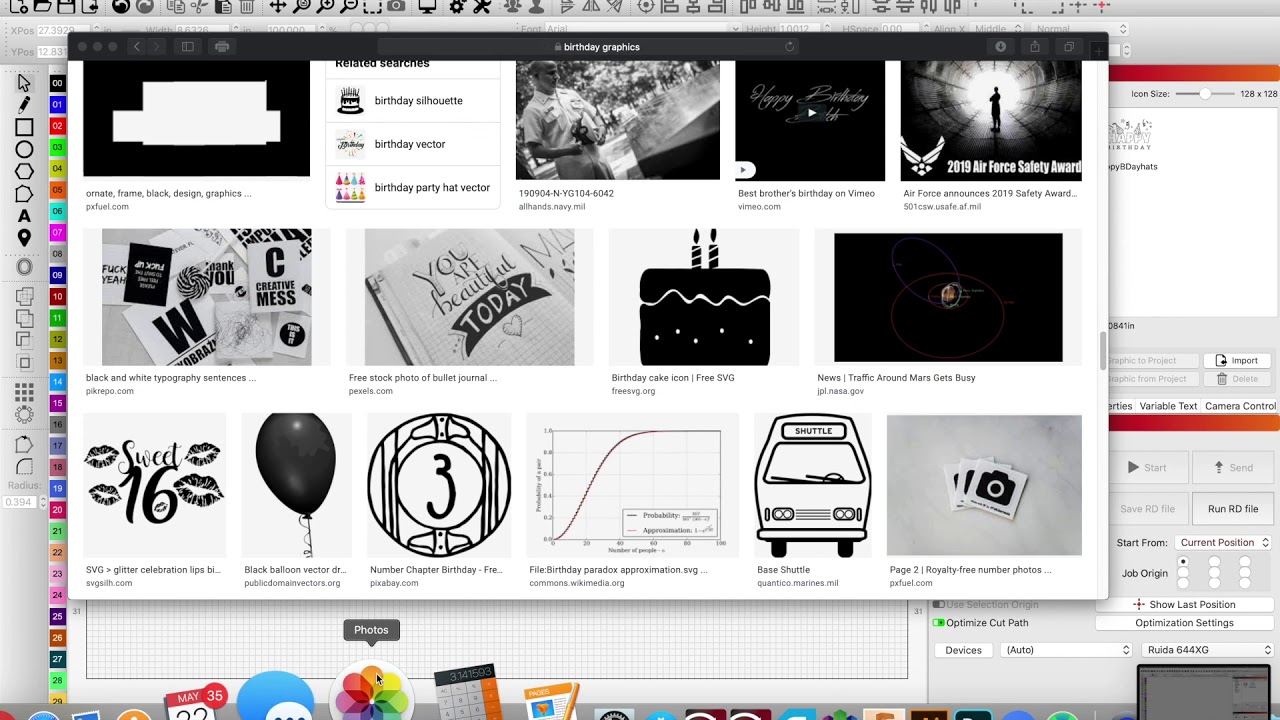Toggle Optimize Cut Path switch
The width and height of the screenshot is (1280, 720).
click(938, 623)
